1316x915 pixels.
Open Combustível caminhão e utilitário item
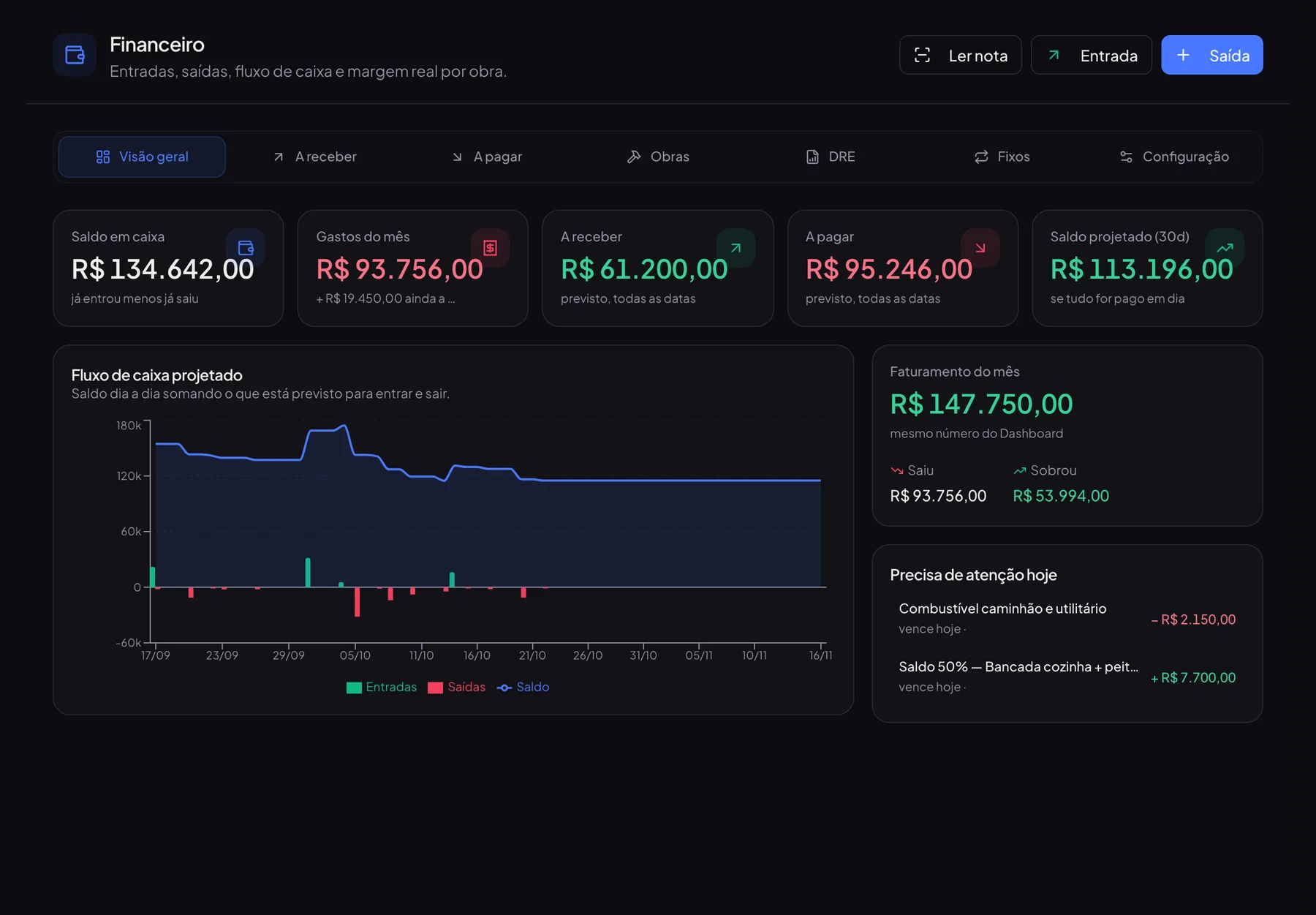[x=1067, y=619]
